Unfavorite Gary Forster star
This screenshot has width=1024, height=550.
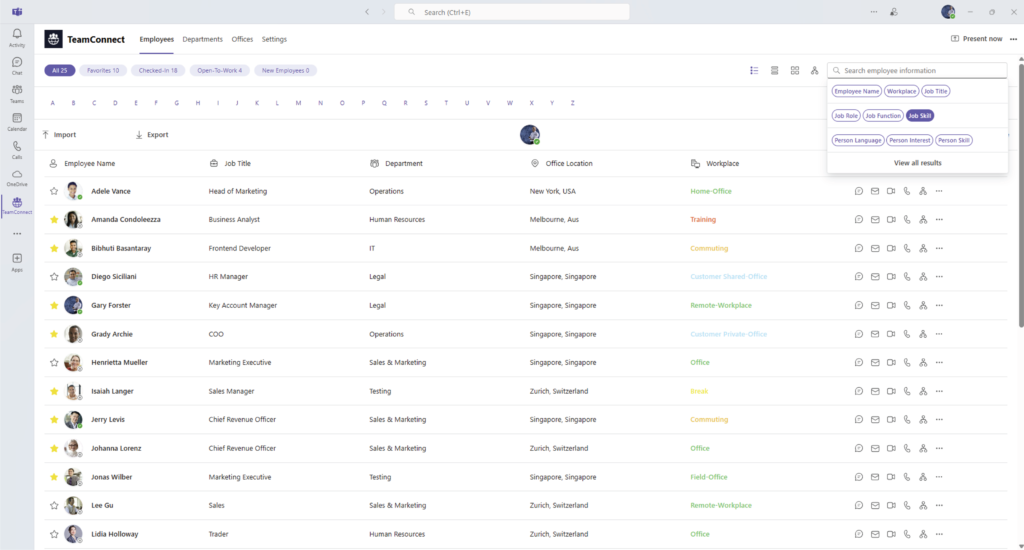54,305
